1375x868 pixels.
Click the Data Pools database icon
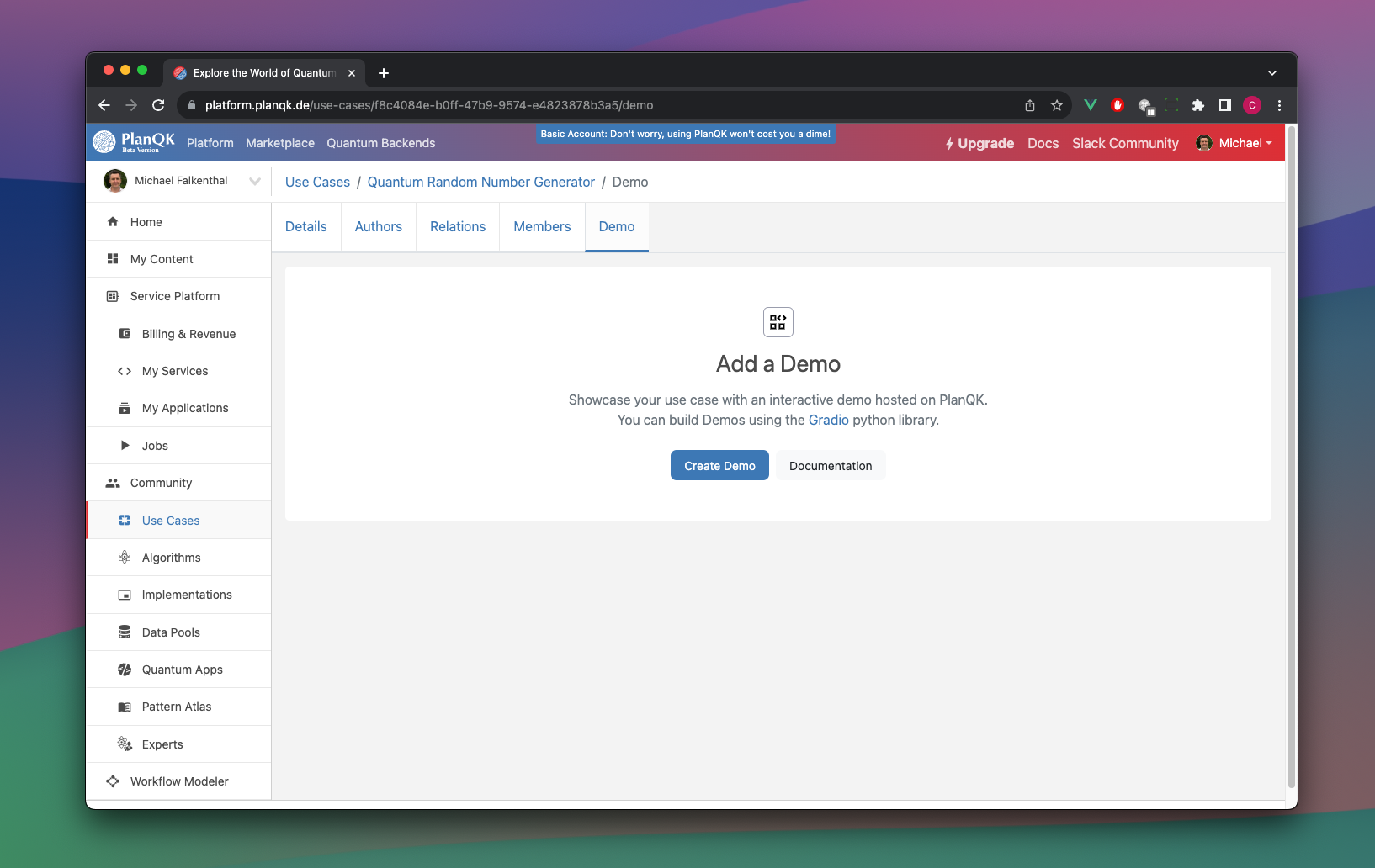coord(125,632)
